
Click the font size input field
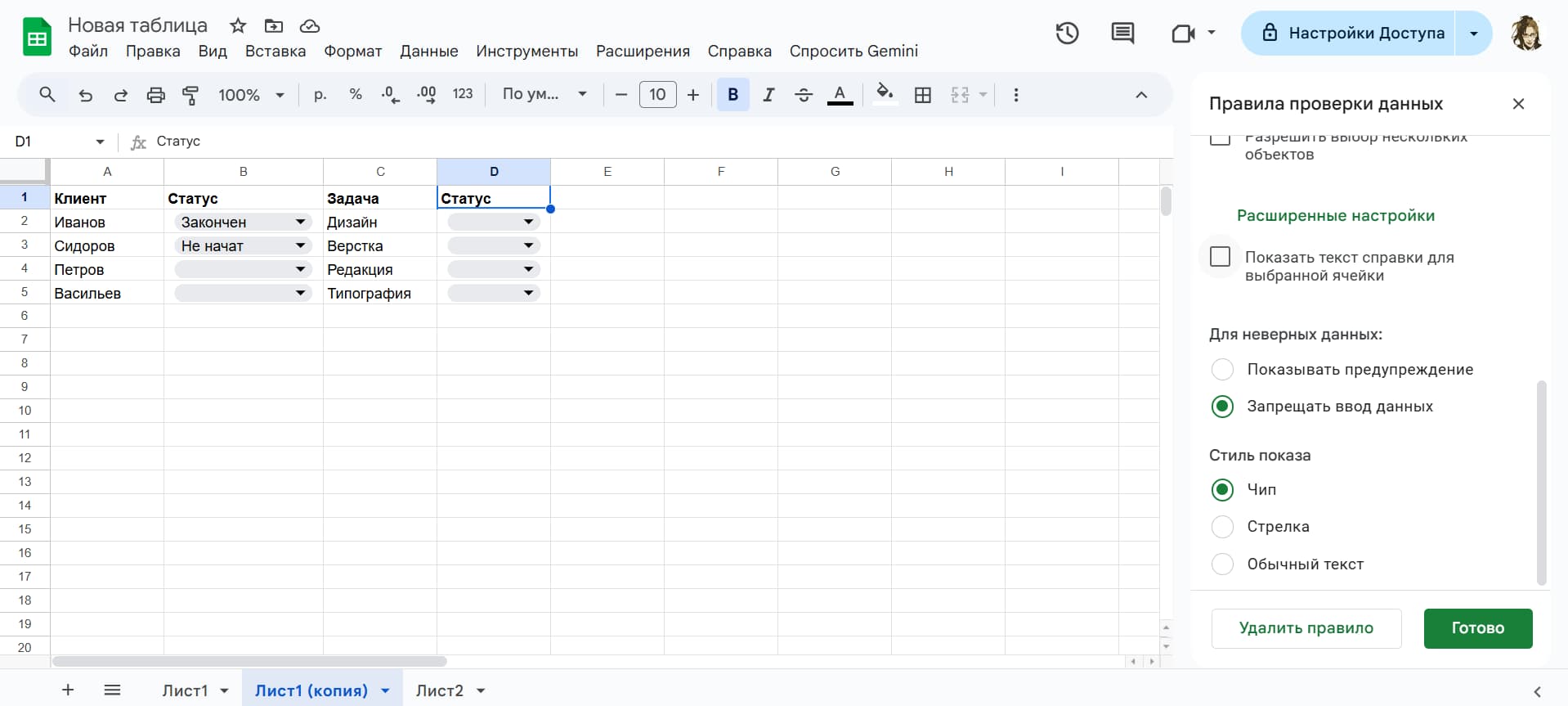pyautogui.click(x=657, y=95)
